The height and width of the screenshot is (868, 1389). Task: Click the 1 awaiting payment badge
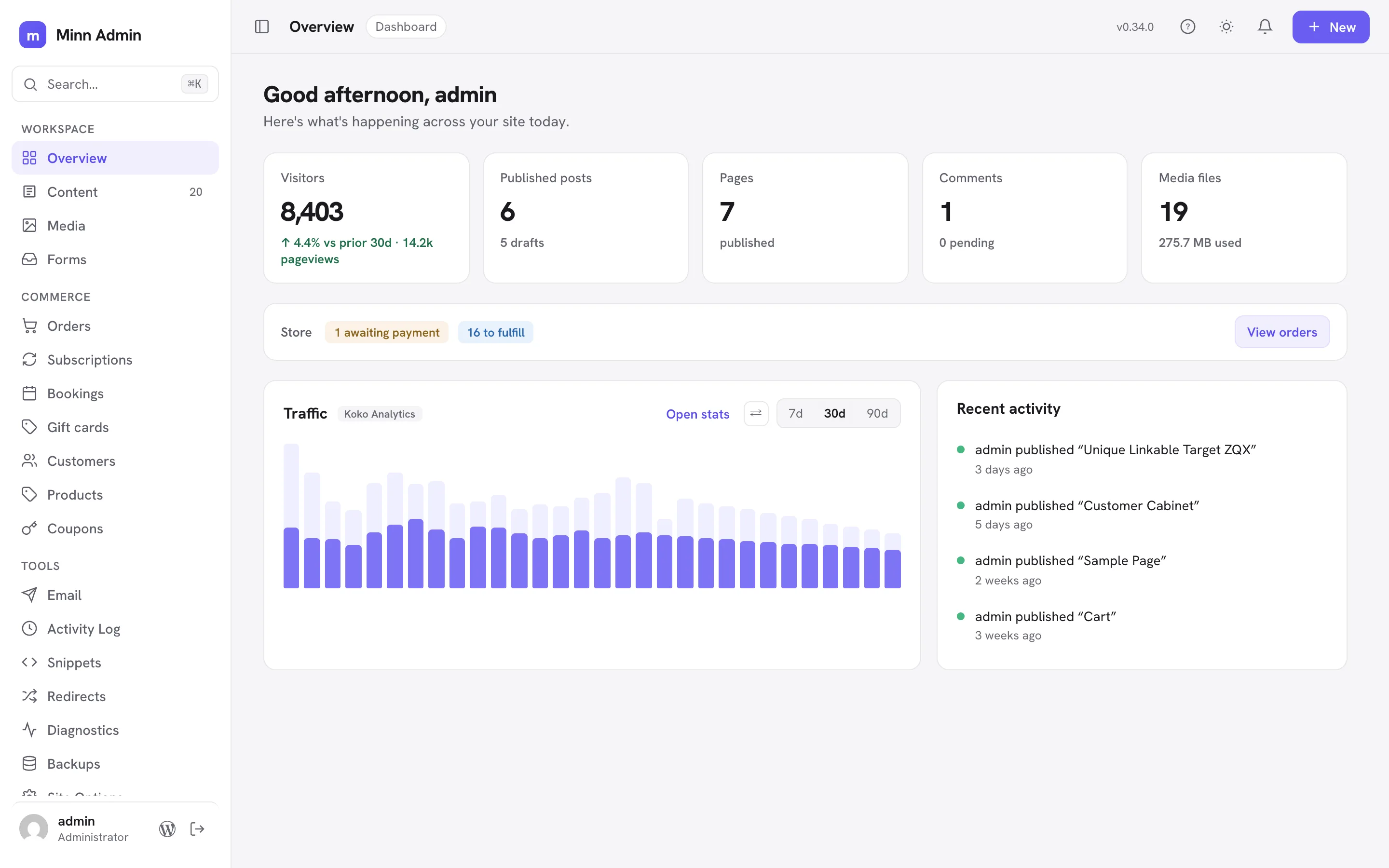tap(387, 332)
